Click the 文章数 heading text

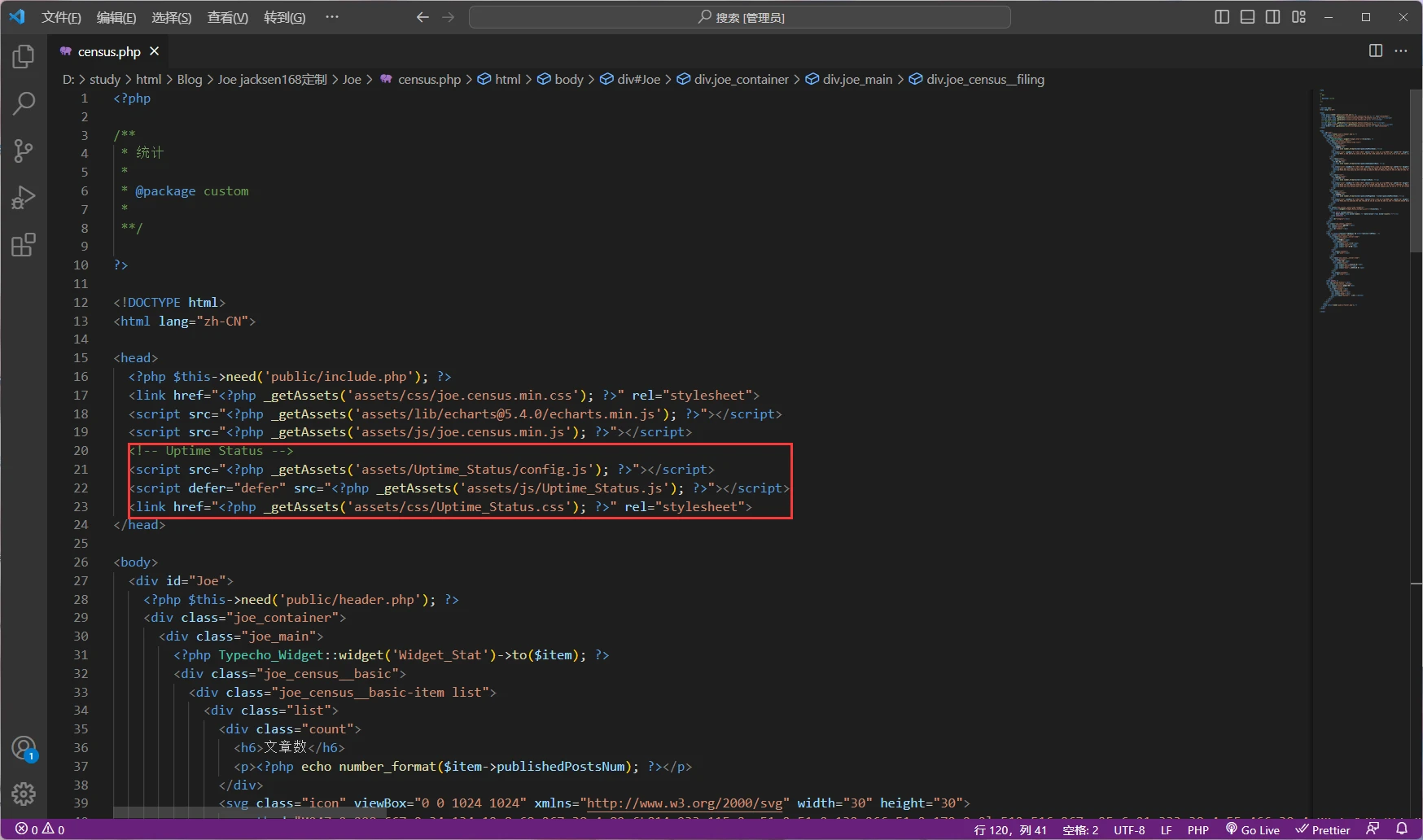click(285, 747)
